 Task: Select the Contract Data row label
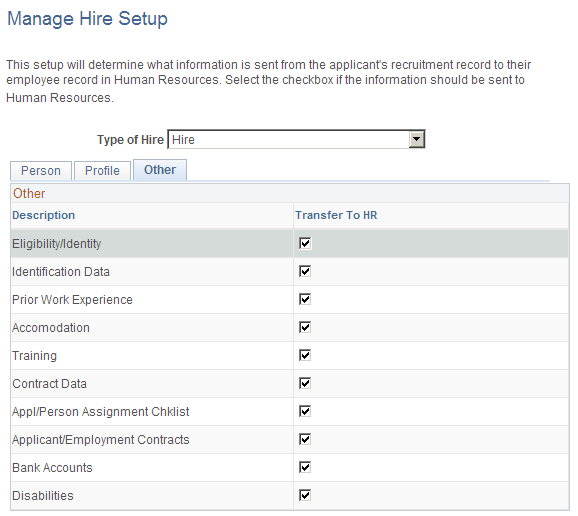(49, 384)
